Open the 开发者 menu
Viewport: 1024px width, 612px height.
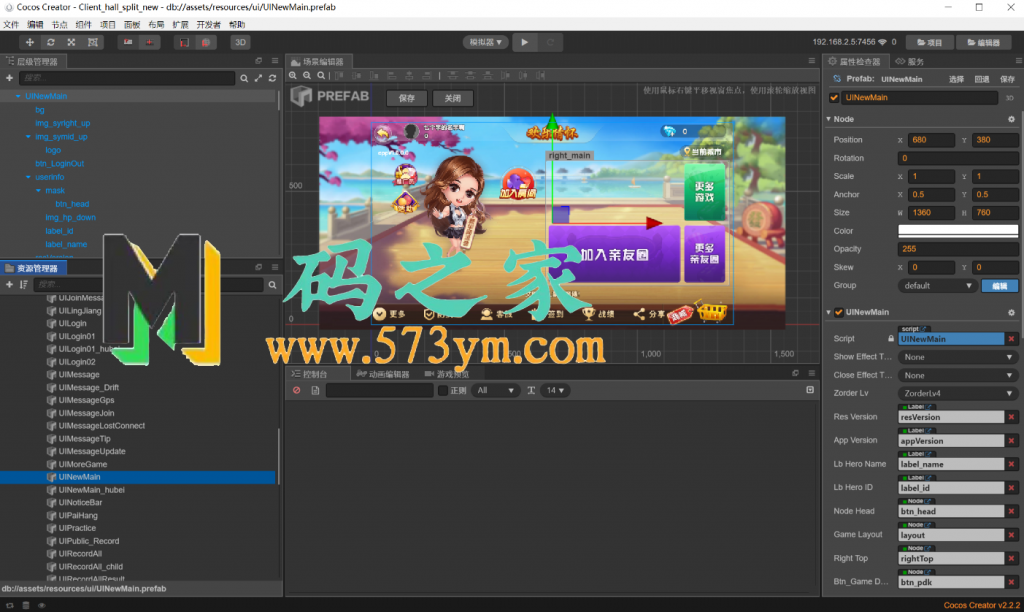[x=208, y=25]
